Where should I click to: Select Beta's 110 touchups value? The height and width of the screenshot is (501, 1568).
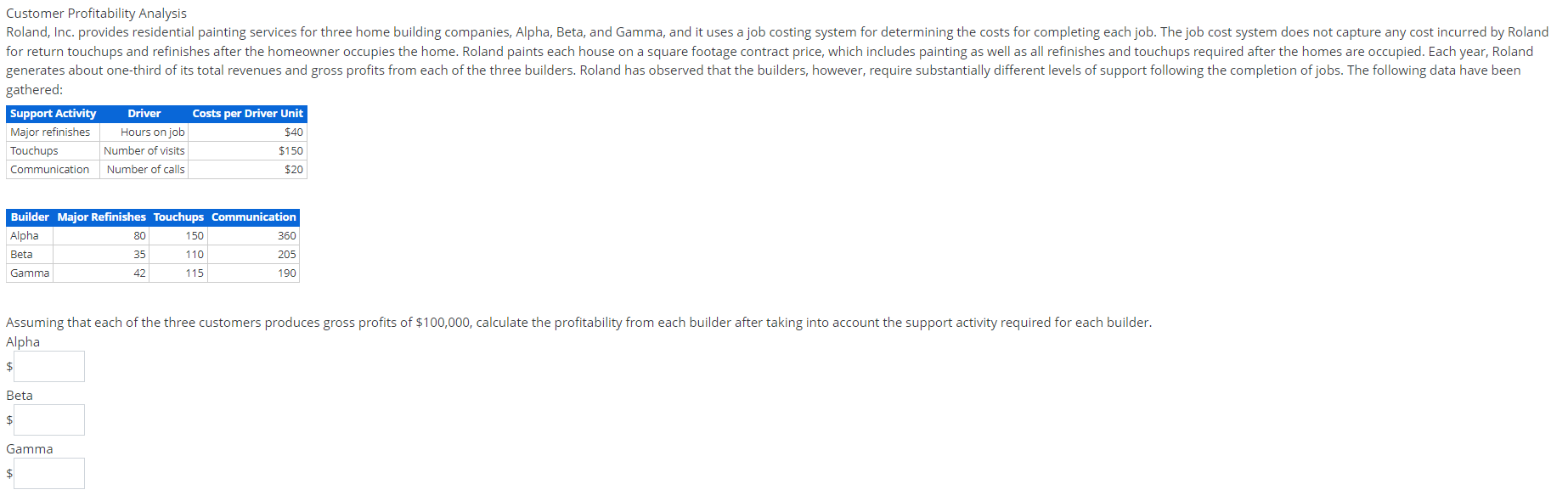194,254
